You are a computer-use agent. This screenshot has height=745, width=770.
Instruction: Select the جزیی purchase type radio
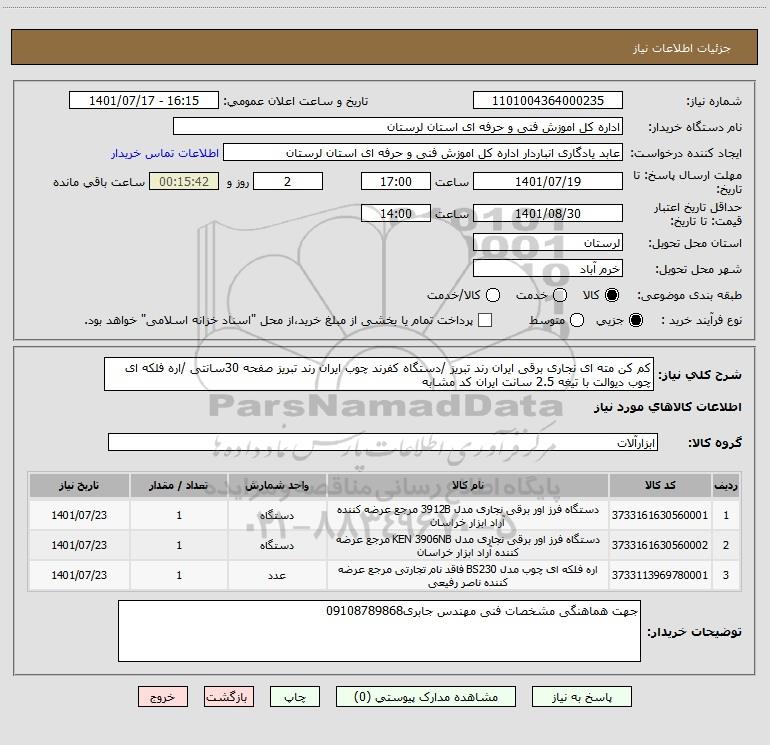(x=635, y=320)
